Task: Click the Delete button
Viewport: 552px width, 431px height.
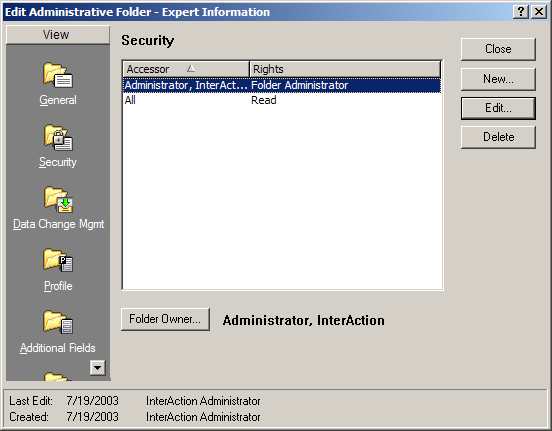Action: (498, 137)
